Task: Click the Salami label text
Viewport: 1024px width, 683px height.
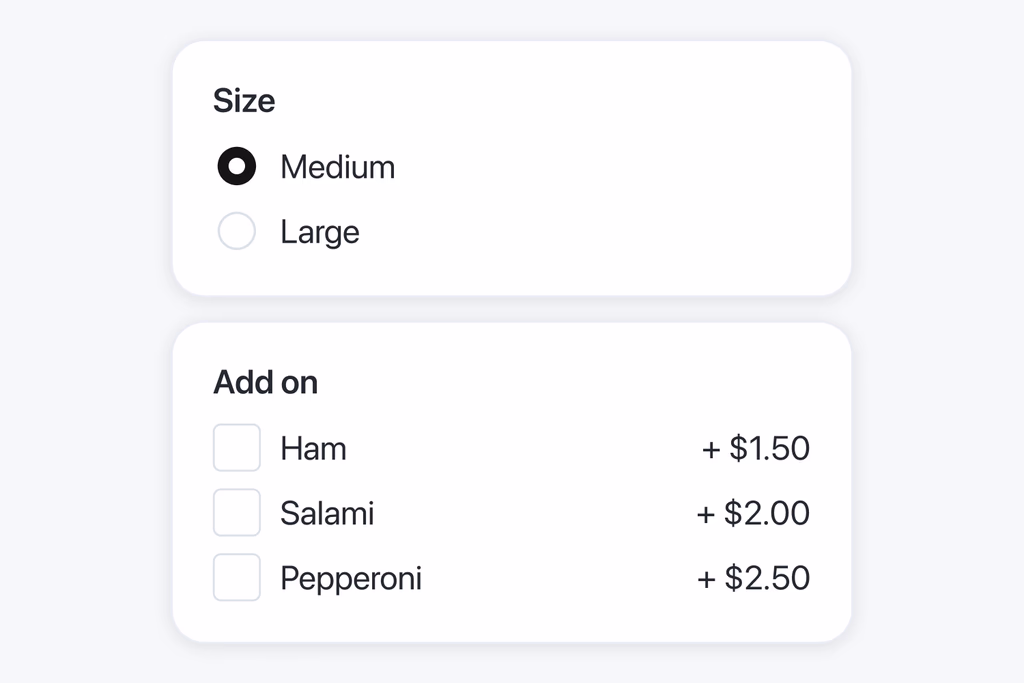Action: [x=327, y=513]
